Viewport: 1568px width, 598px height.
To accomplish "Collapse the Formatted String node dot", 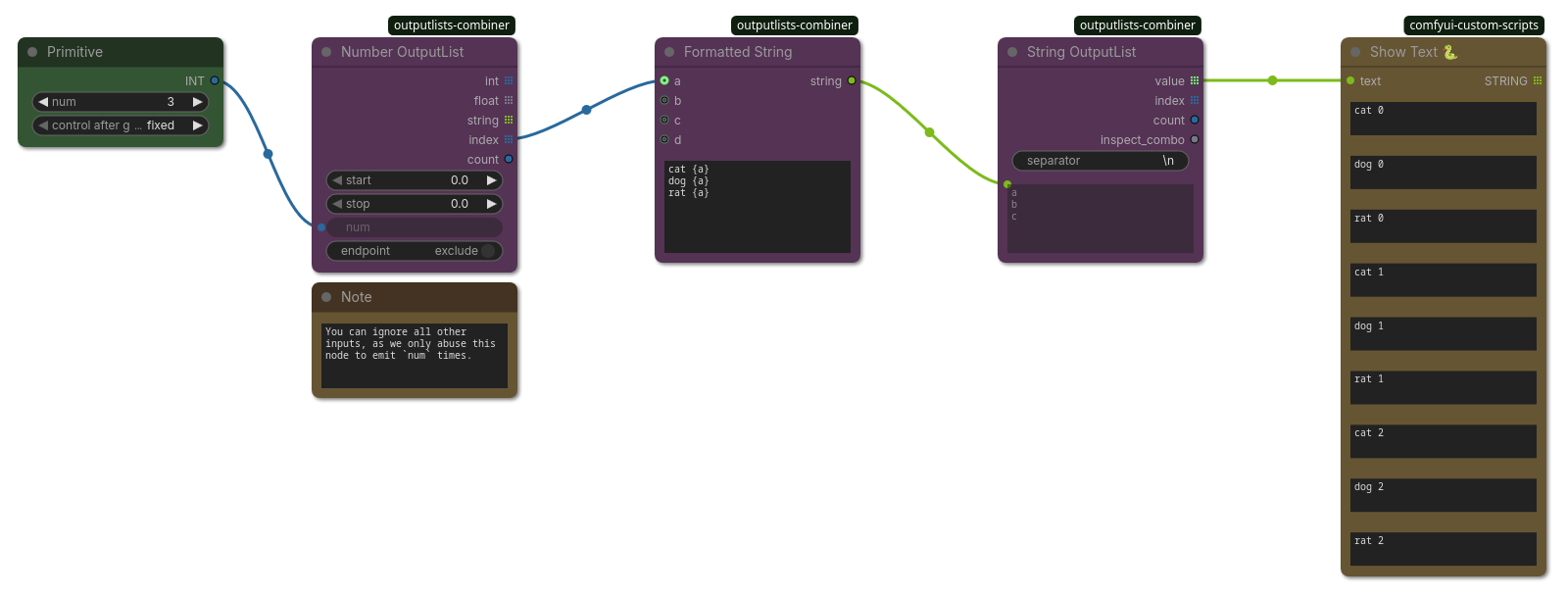I will click(669, 52).
